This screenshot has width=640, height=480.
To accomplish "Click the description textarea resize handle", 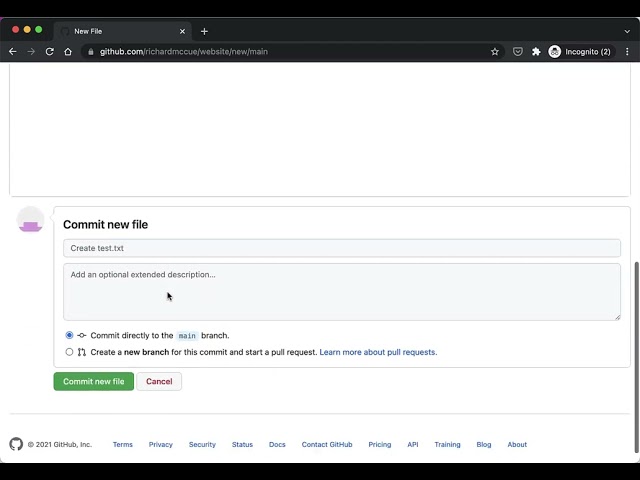I will [x=618, y=317].
